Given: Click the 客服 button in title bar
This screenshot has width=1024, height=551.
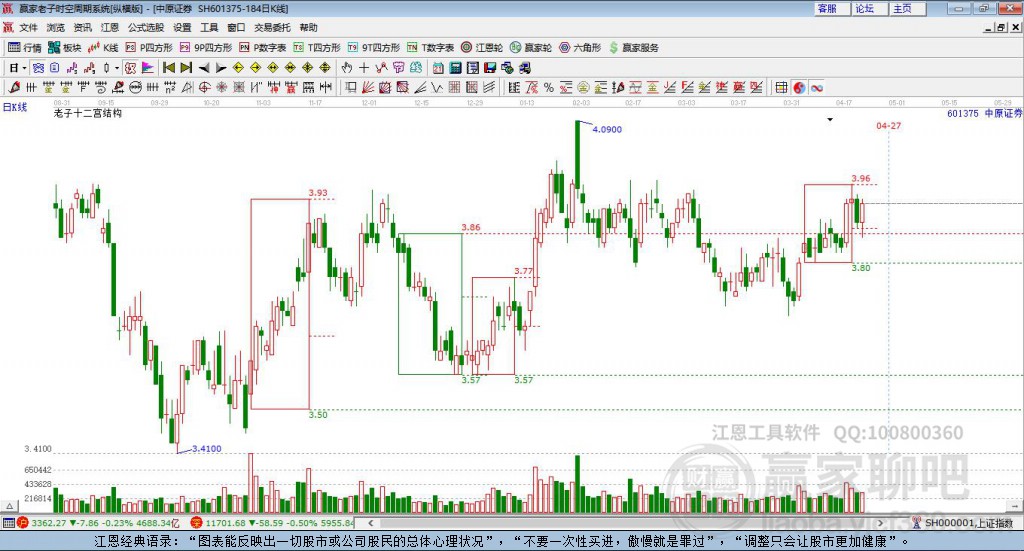Looking at the screenshot, I should pos(832,8).
